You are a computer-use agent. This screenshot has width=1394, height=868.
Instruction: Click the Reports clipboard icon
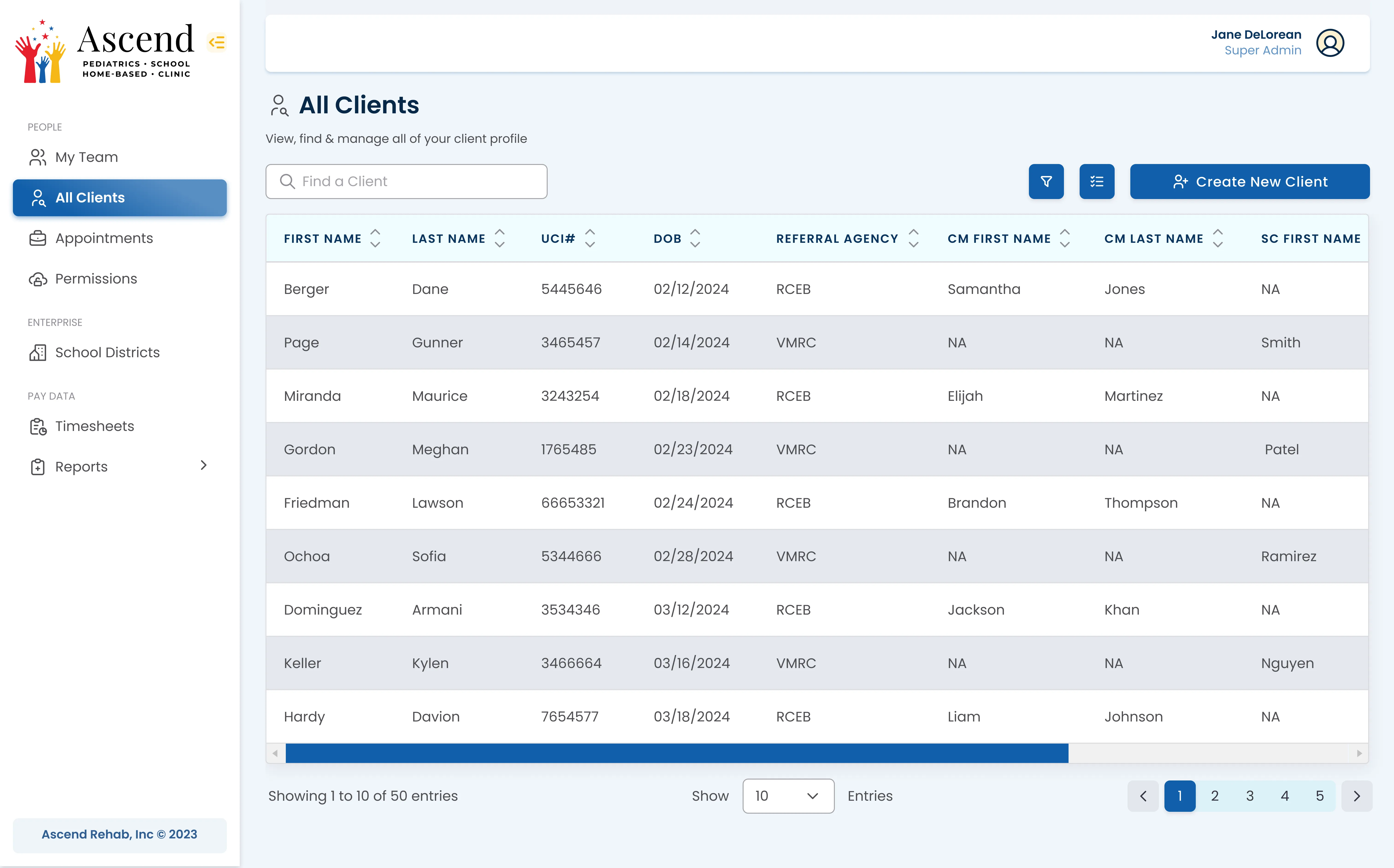tap(38, 467)
